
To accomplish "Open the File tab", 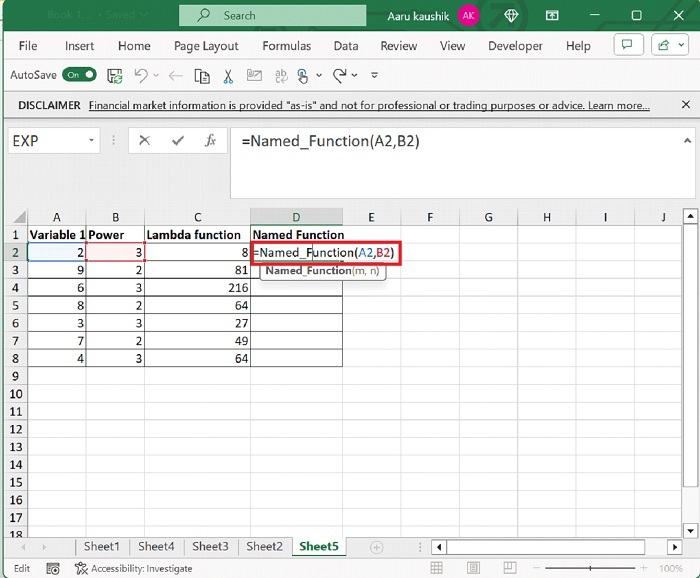I will 28,46.
